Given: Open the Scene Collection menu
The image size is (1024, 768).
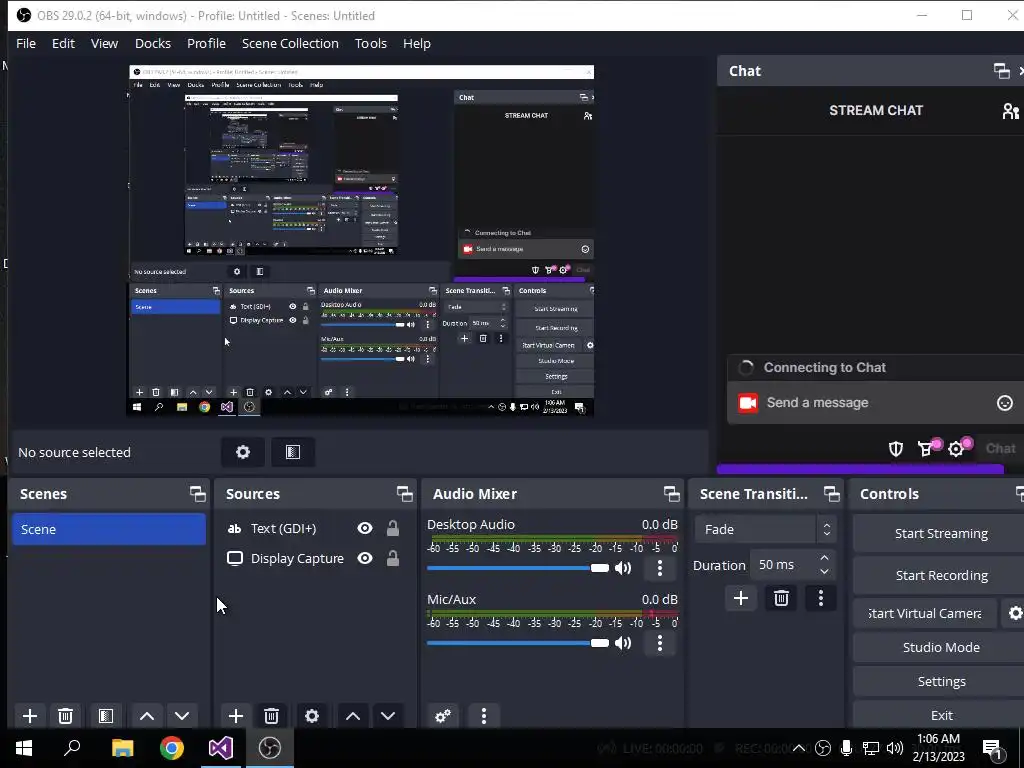Looking at the screenshot, I should (291, 43).
